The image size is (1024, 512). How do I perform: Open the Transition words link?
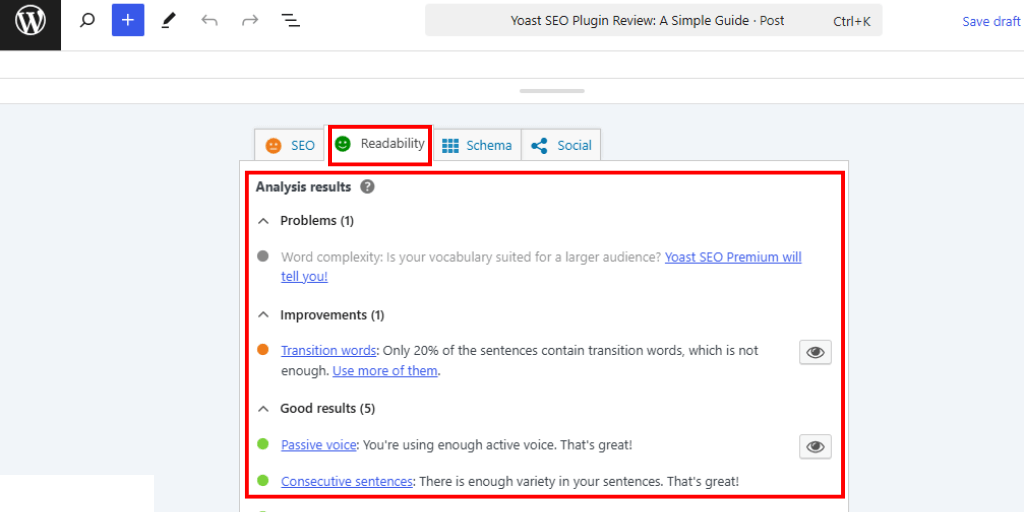[x=328, y=351]
